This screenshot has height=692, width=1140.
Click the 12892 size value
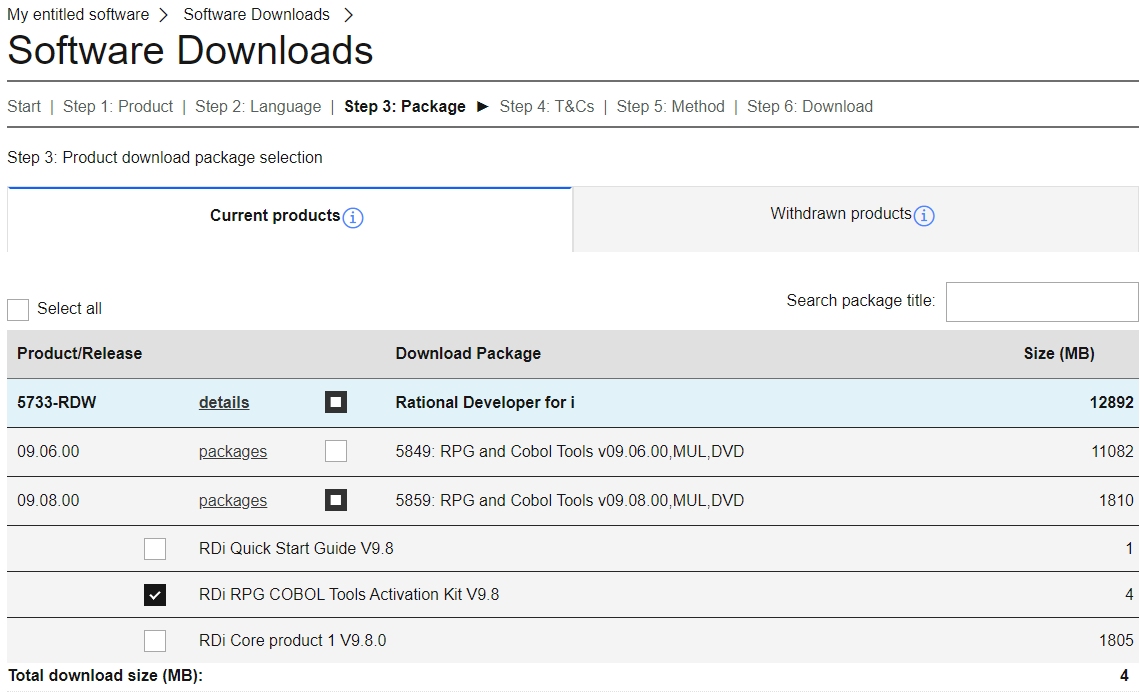tap(1112, 403)
